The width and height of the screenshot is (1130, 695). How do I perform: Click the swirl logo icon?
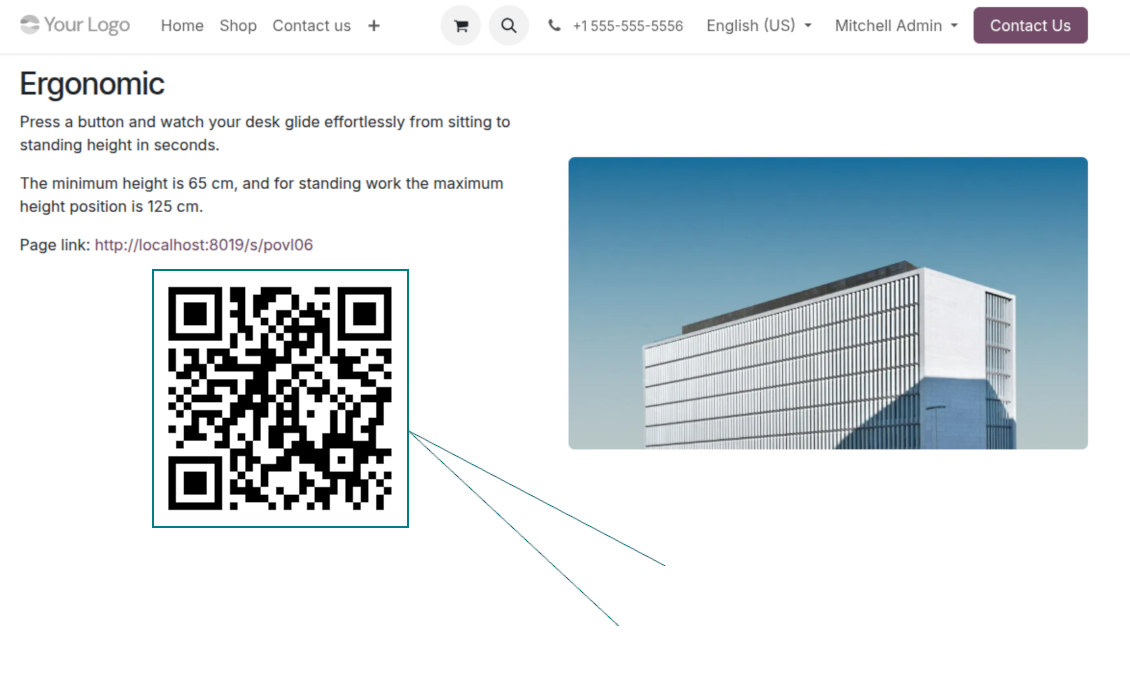pyautogui.click(x=30, y=25)
